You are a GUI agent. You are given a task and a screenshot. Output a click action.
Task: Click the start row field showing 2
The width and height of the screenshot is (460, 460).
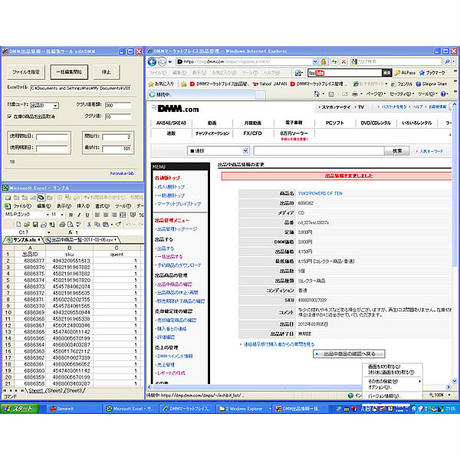(x=117, y=137)
